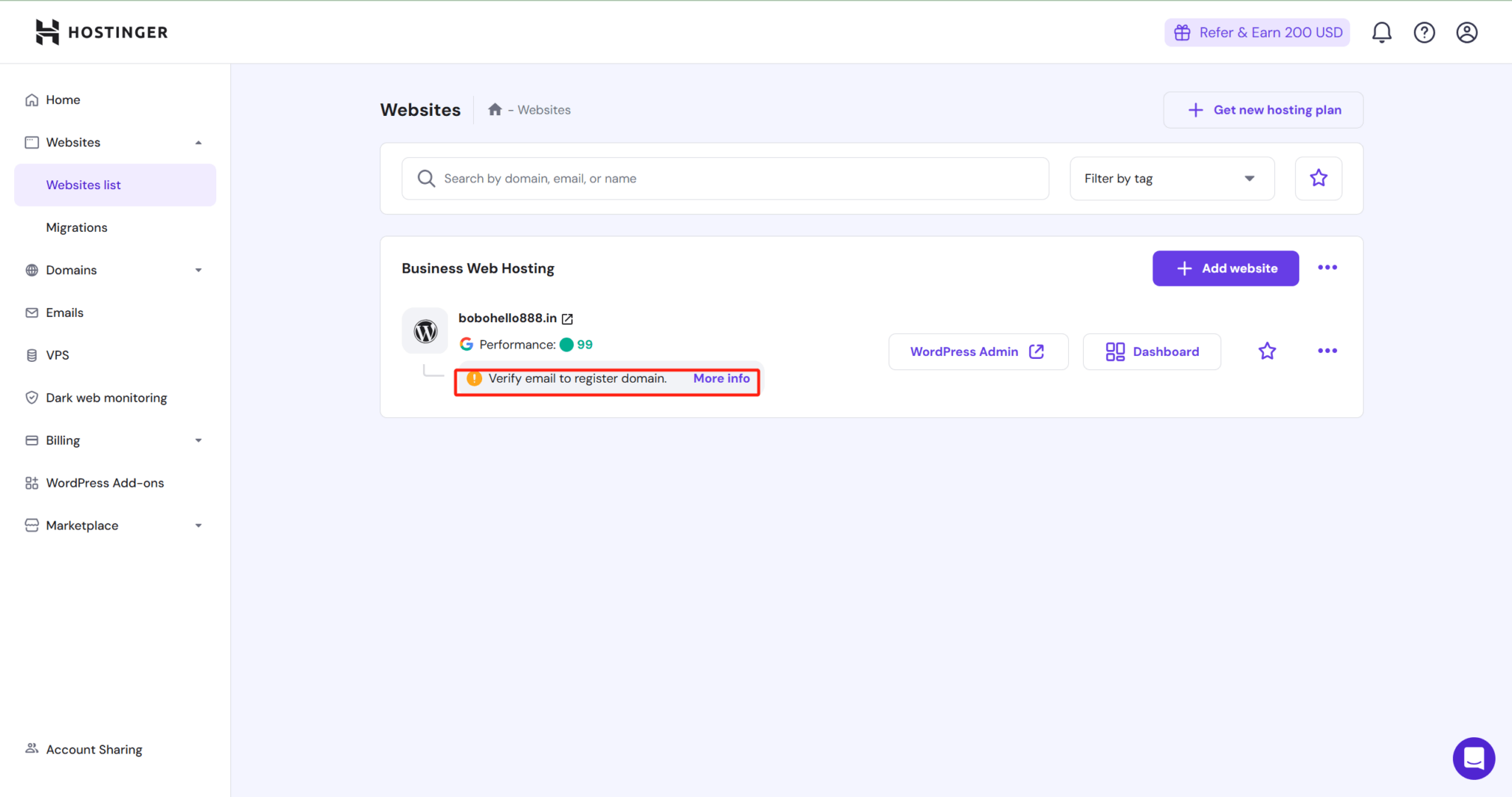Open the user profile icon
The height and width of the screenshot is (797, 1512).
(1466, 33)
